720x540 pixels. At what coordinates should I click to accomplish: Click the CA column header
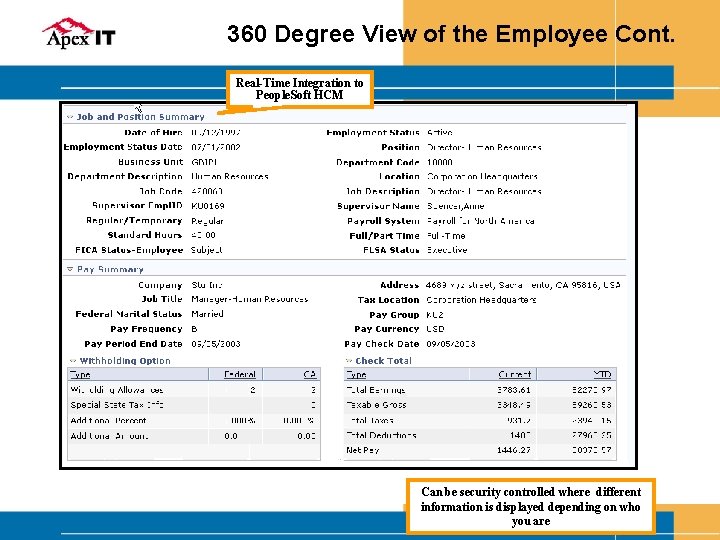click(310, 375)
